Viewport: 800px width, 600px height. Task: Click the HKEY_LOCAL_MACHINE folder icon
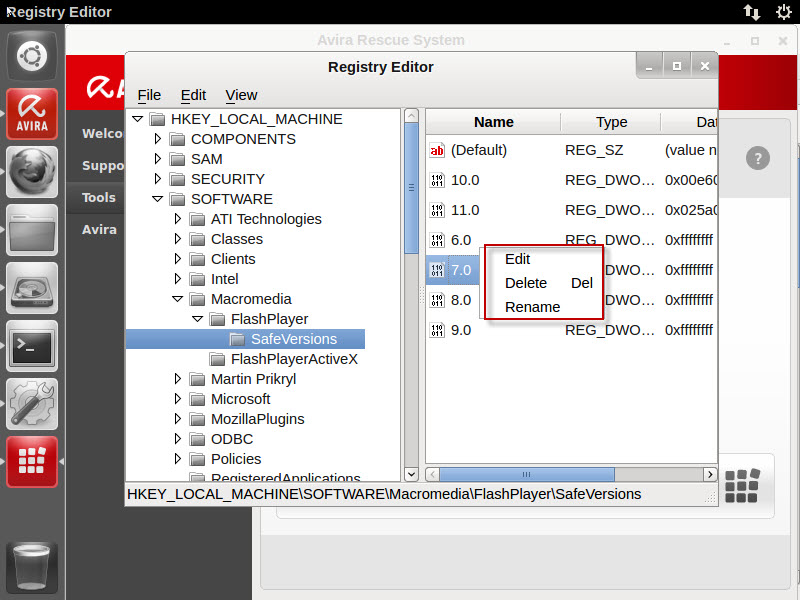click(x=157, y=119)
